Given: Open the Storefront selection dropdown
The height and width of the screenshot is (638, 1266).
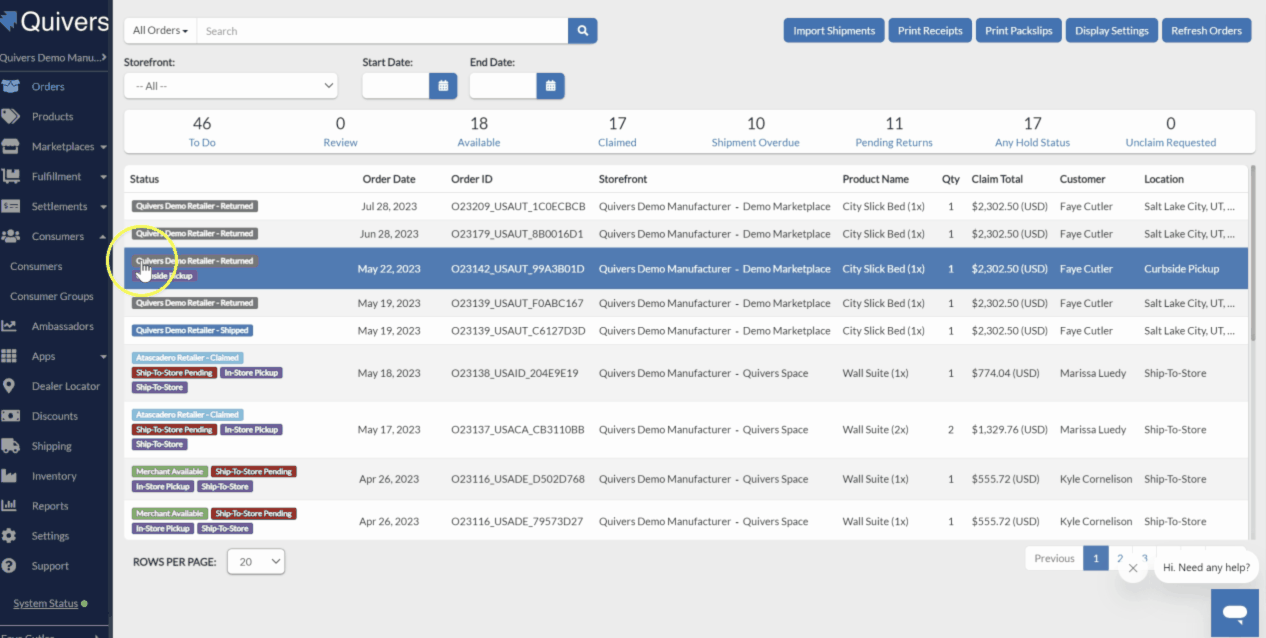Looking at the screenshot, I should (230, 86).
